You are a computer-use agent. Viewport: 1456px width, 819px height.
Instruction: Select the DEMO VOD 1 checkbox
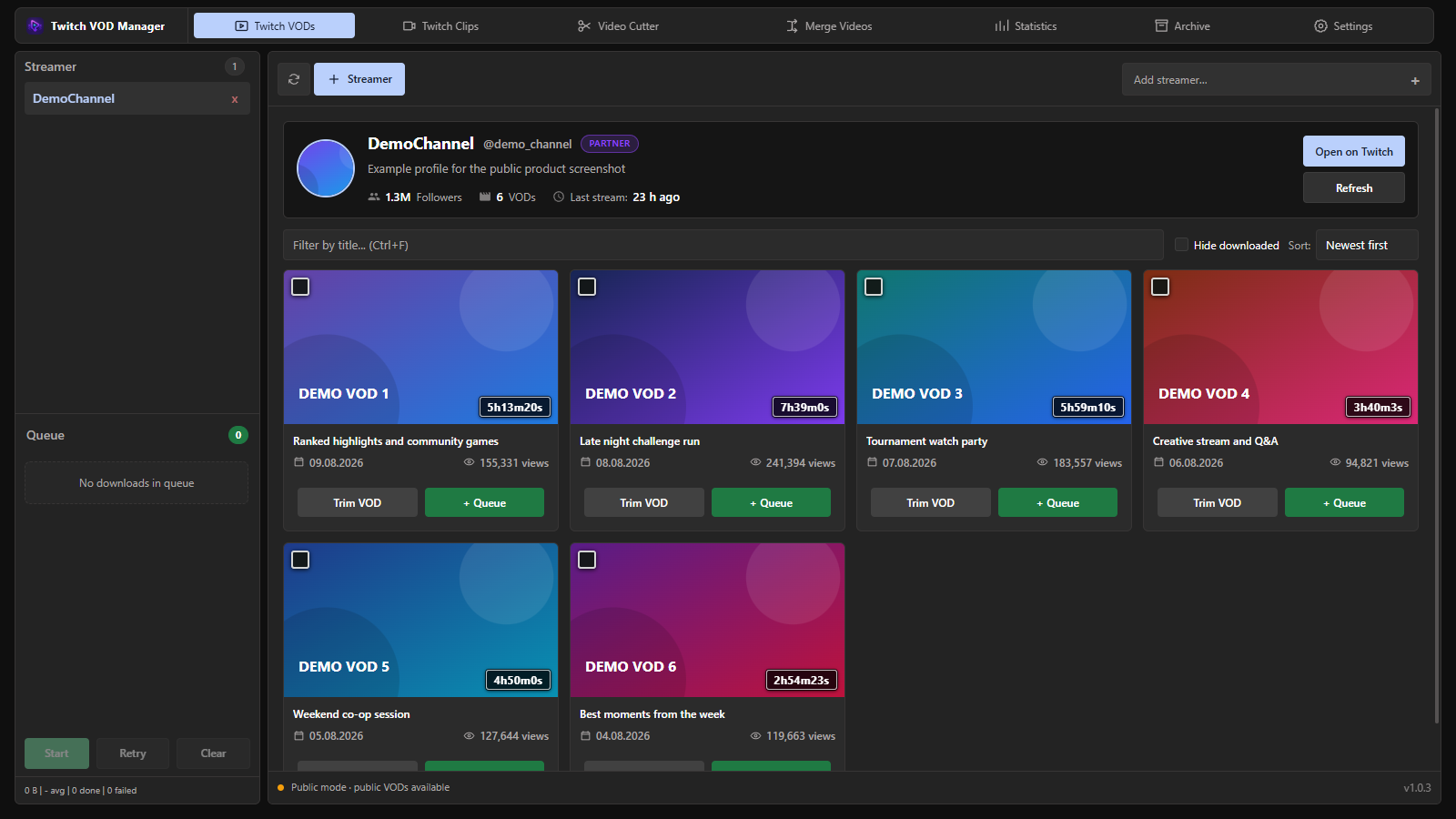click(x=300, y=287)
